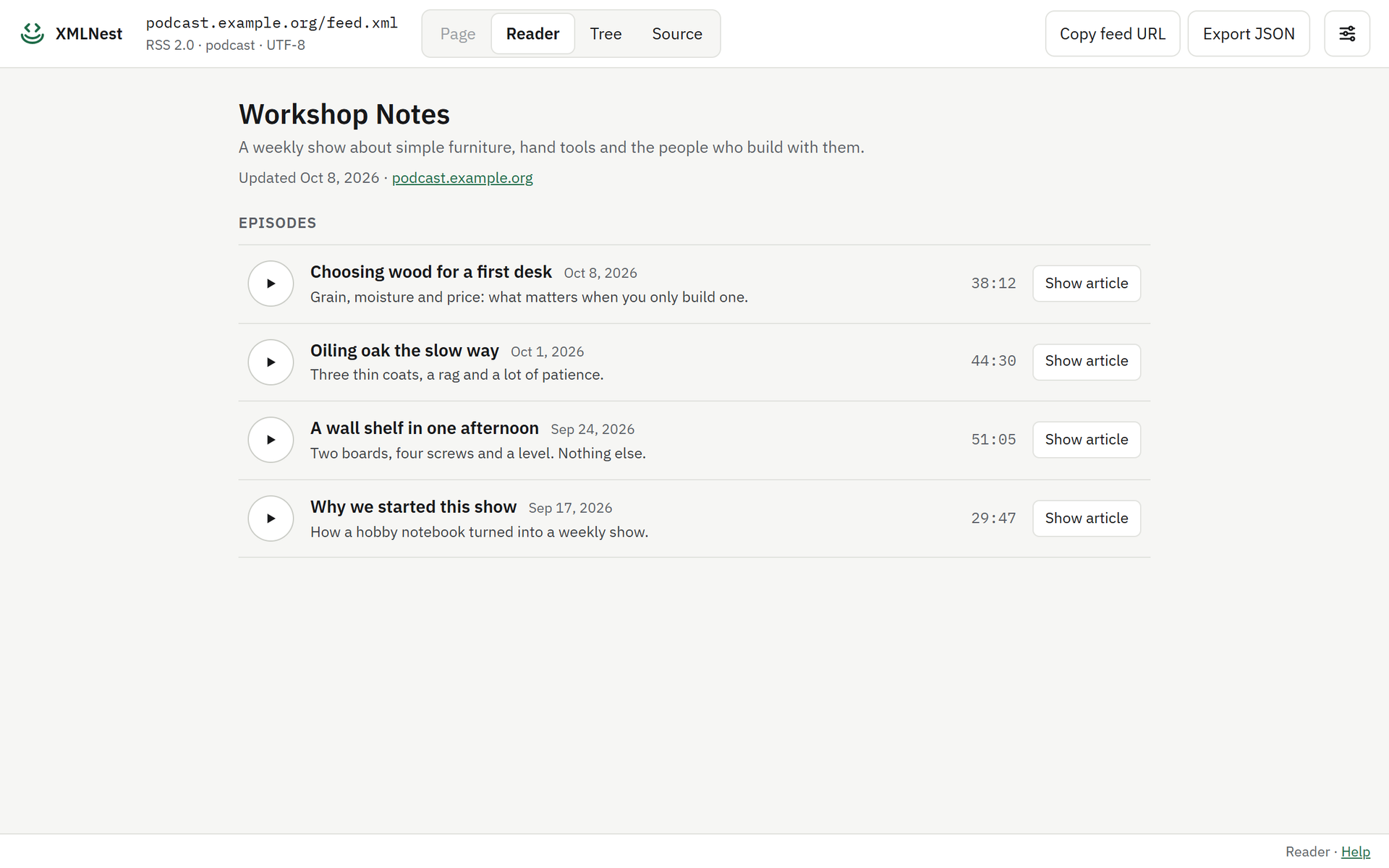This screenshot has height=868, width=1389.
Task: Click the date Oct 8, 2026 beside first episode
Action: pyautogui.click(x=600, y=273)
